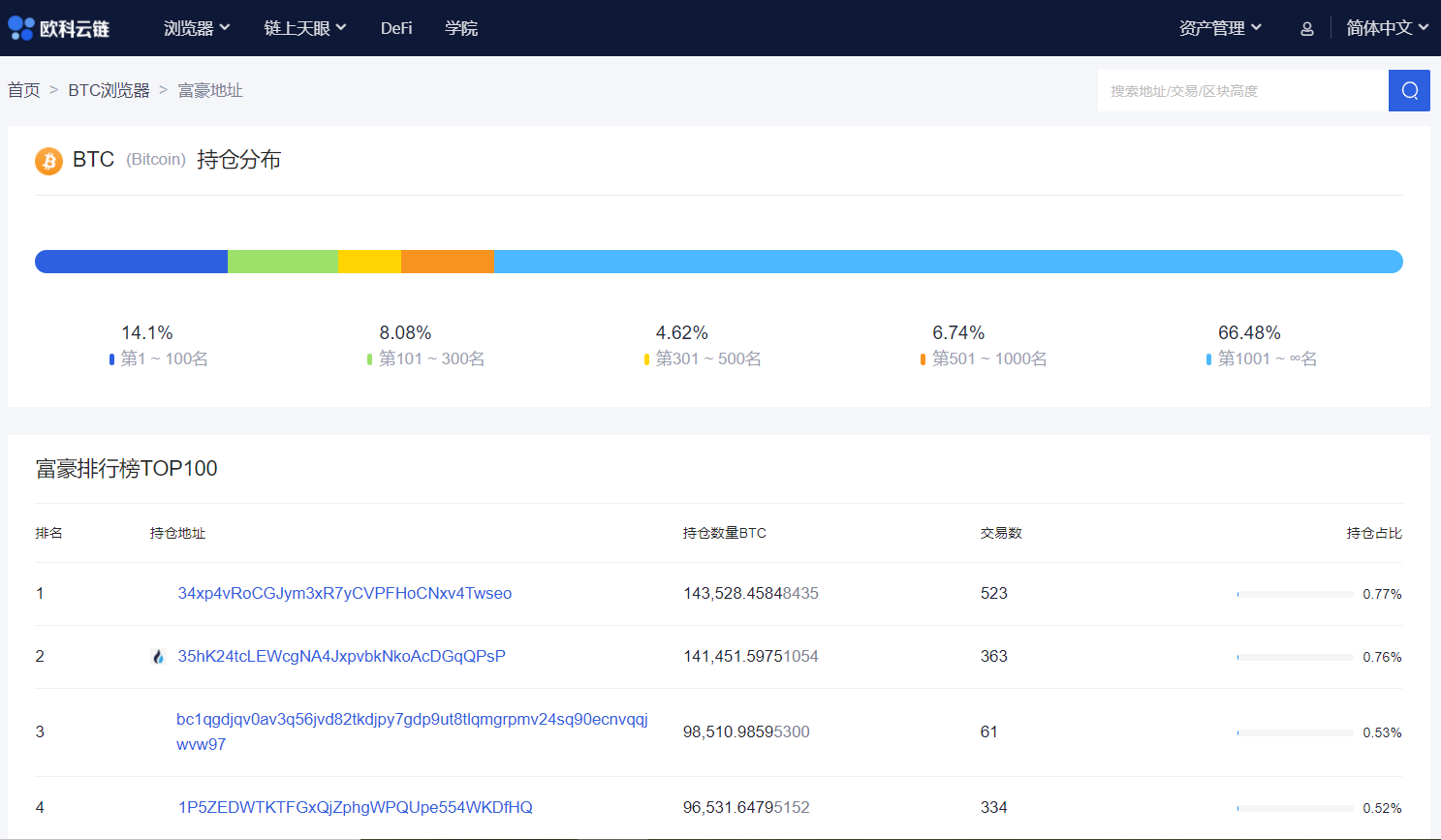Open the user account icon

pyautogui.click(x=1306, y=29)
